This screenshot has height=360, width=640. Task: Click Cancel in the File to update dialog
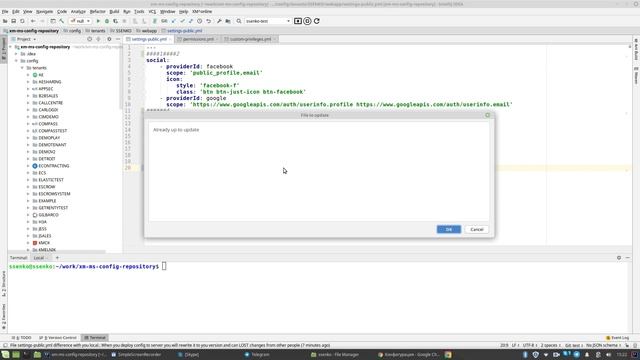point(476,229)
